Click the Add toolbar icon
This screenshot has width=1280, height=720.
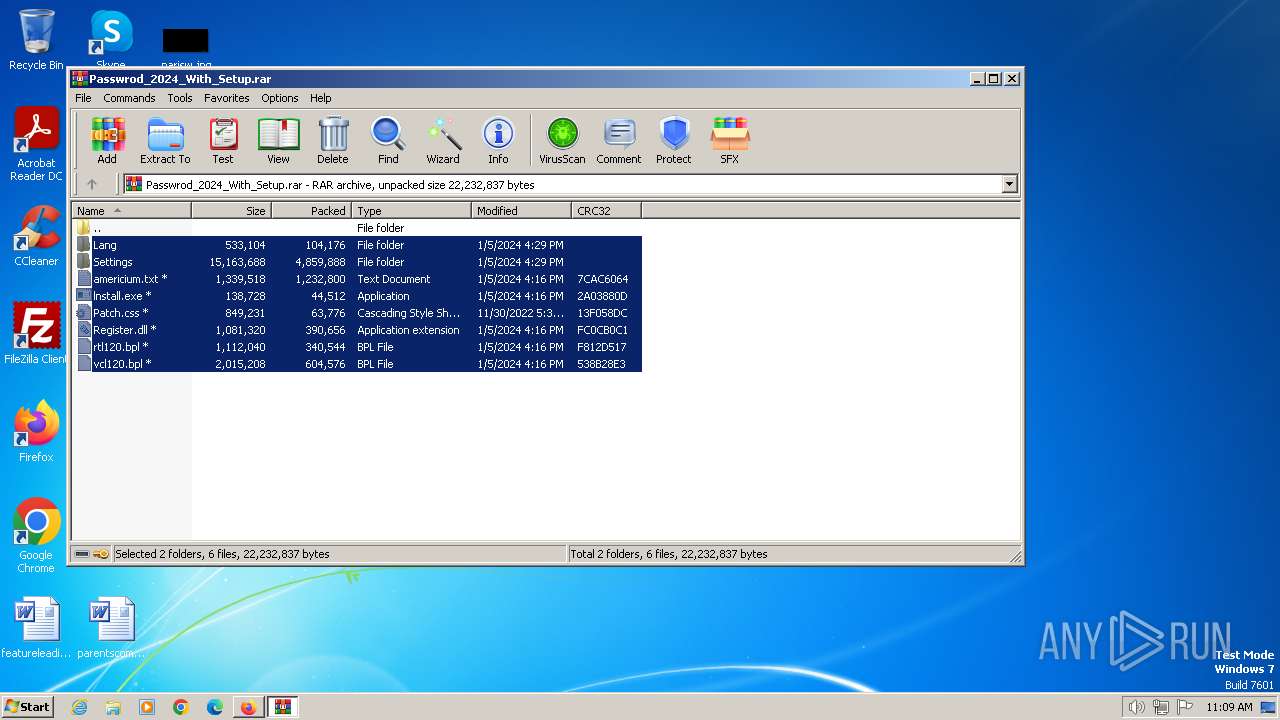coord(107,140)
